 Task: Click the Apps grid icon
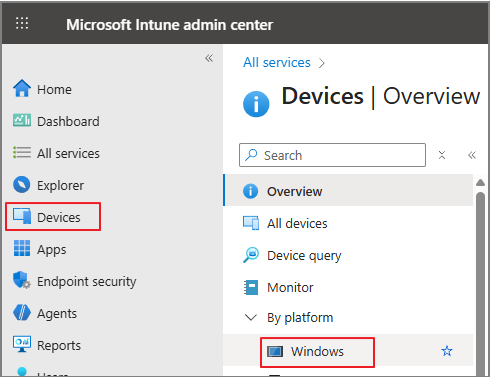[x=22, y=248]
